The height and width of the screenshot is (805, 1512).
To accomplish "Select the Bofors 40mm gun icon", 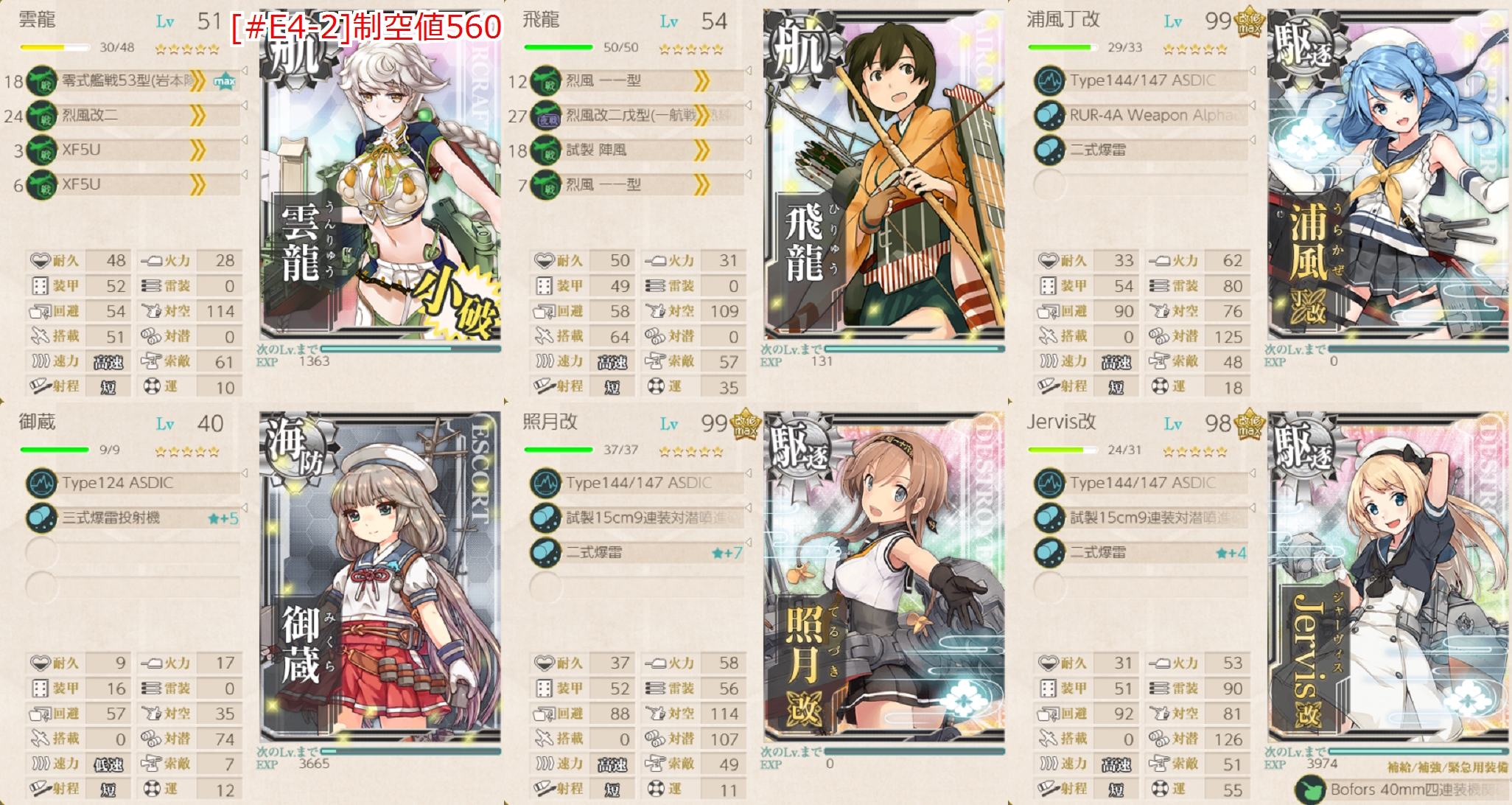I will click(1310, 790).
